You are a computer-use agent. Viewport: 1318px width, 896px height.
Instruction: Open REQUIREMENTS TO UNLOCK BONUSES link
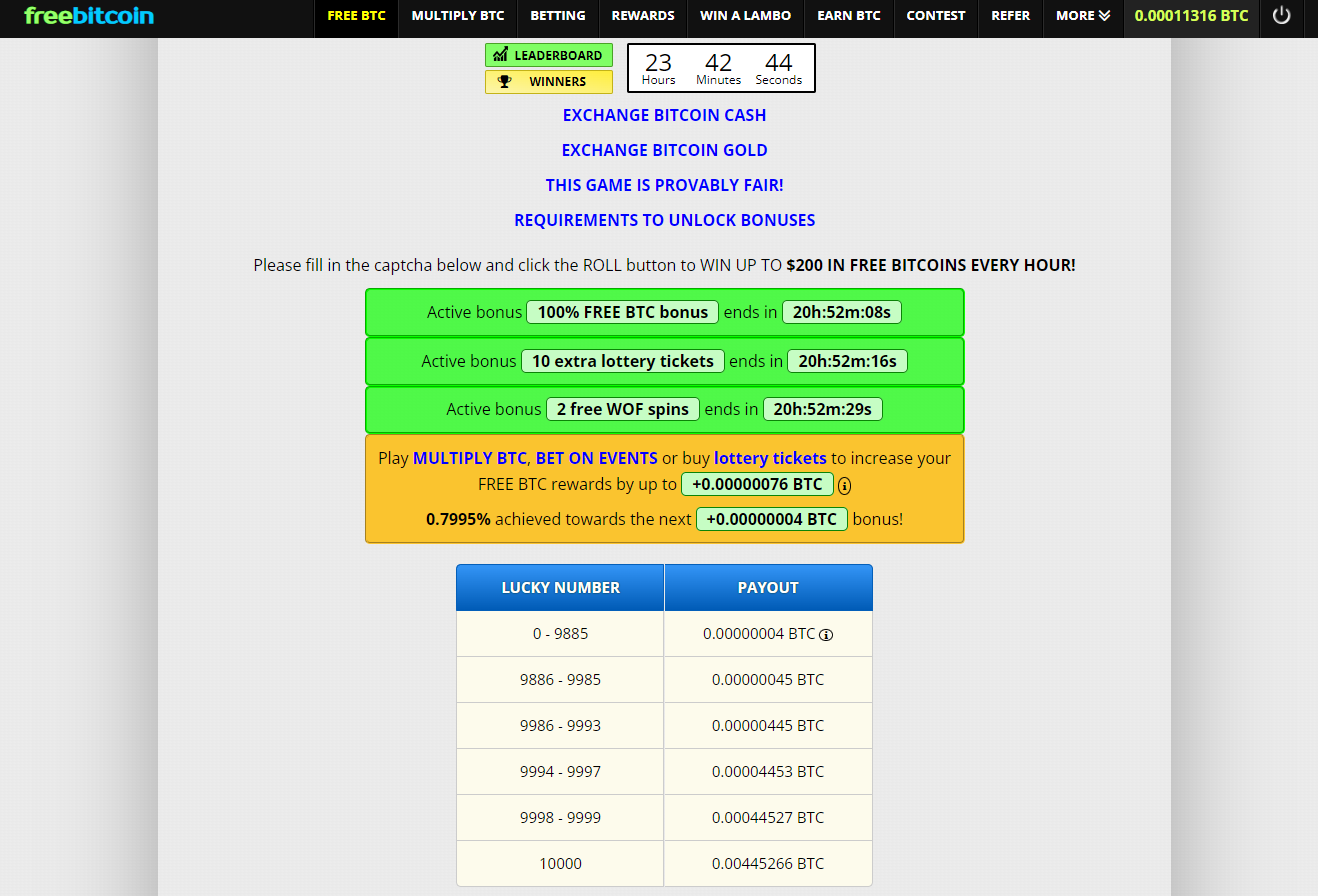coord(665,220)
